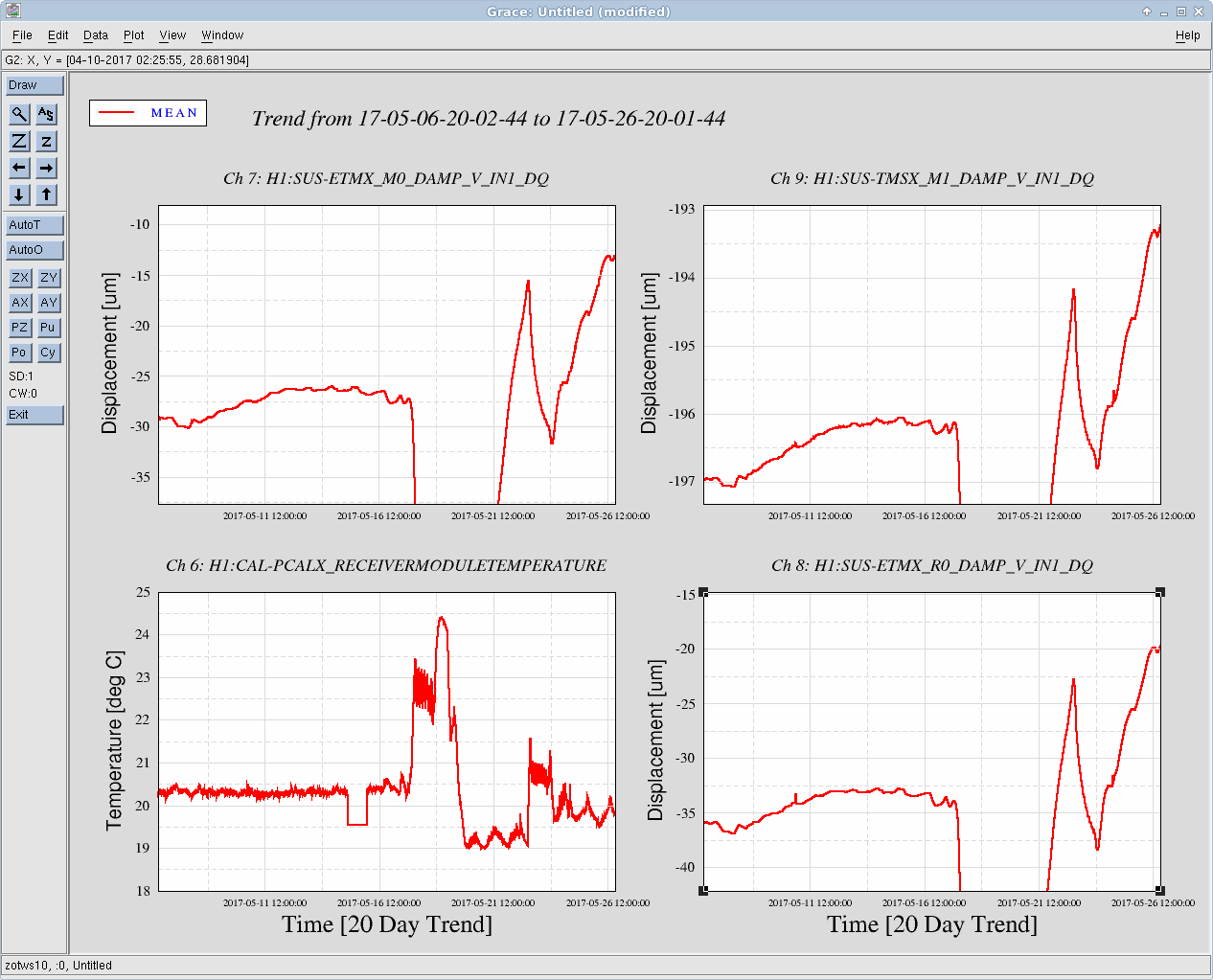Click the Cy cycle-stack button
Image resolution: width=1213 pixels, height=980 pixels.
click(x=49, y=353)
